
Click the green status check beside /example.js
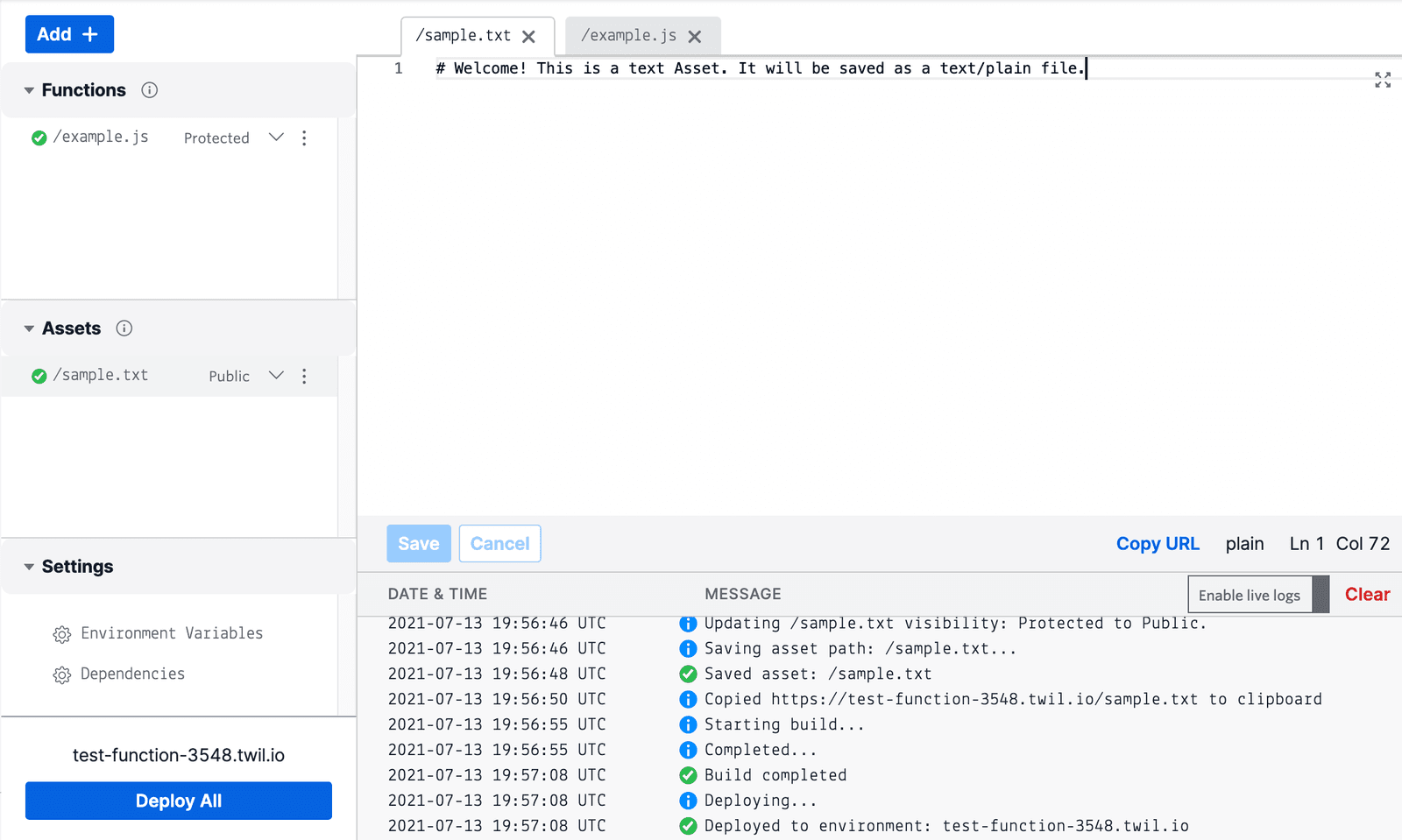tap(39, 137)
